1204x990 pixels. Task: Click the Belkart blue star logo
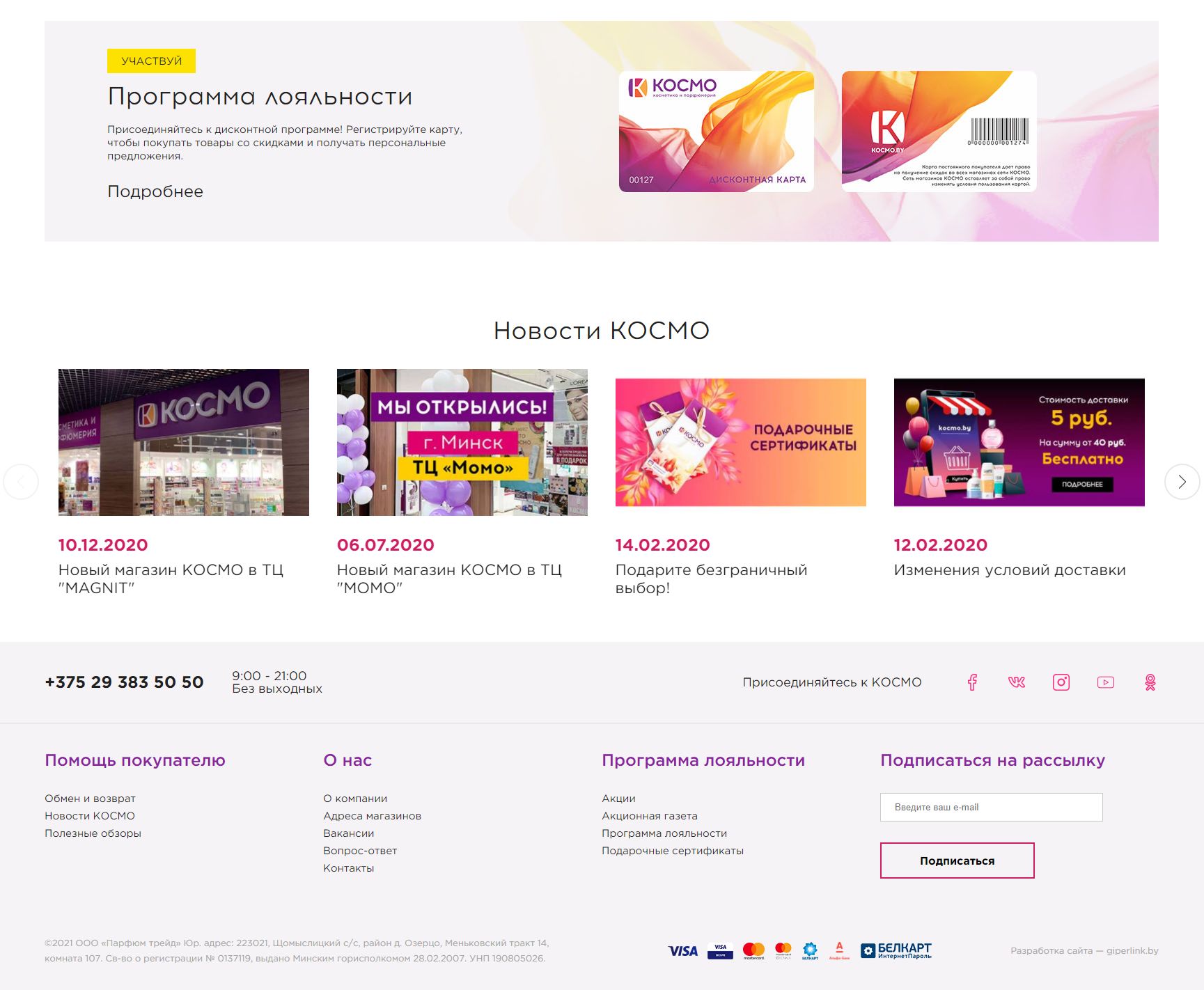click(x=810, y=950)
